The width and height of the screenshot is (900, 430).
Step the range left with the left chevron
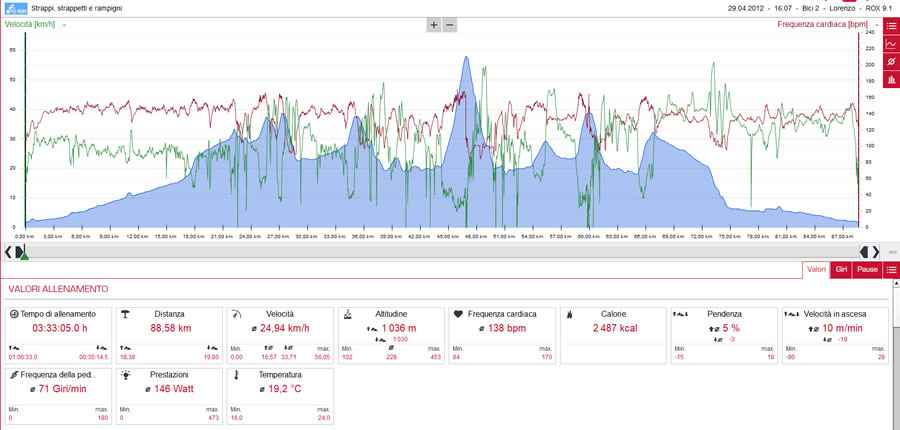[7, 251]
